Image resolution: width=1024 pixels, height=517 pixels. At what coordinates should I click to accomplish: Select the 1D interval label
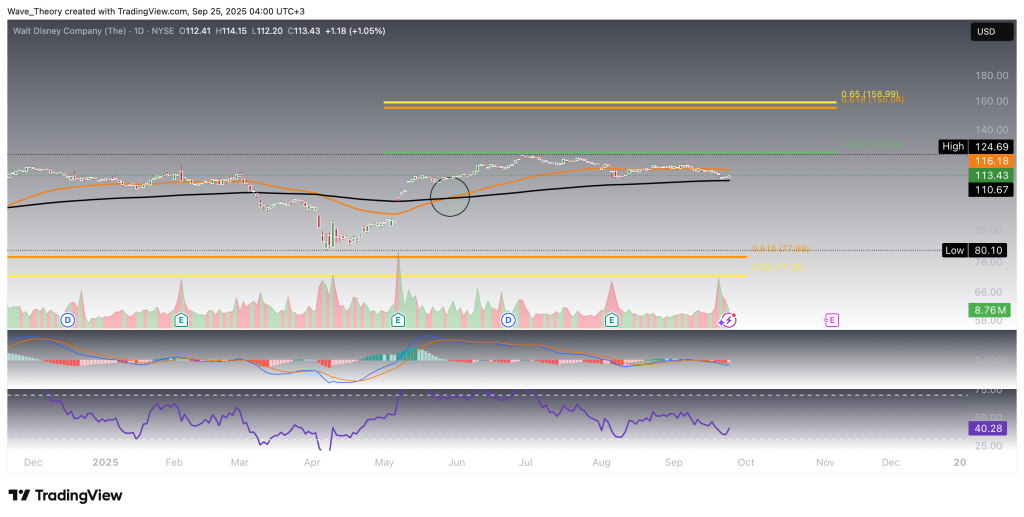(140, 31)
